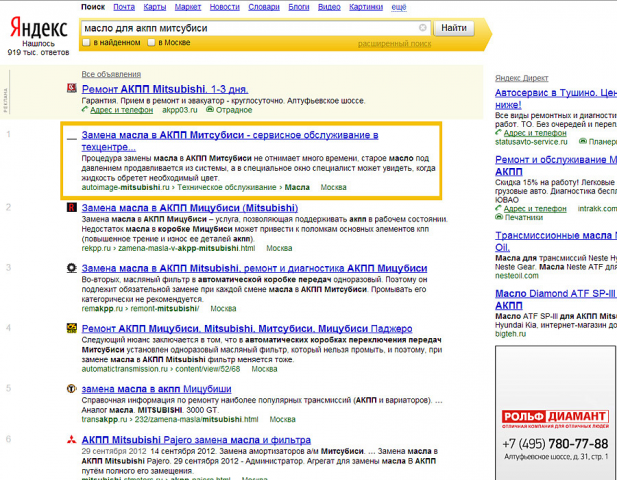Click Mitsubishi logo favicon of result six
Screen dimensions: 617x480
[72, 439]
